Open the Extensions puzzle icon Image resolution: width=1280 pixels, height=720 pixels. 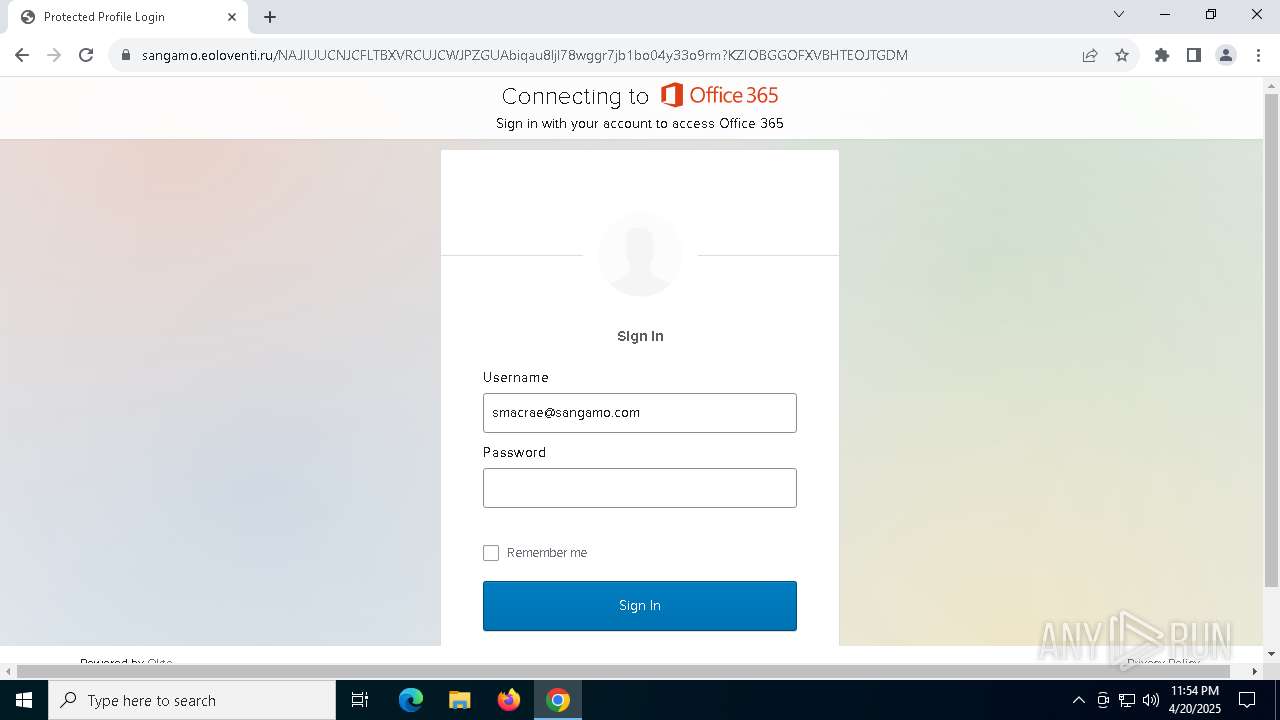click(1162, 55)
